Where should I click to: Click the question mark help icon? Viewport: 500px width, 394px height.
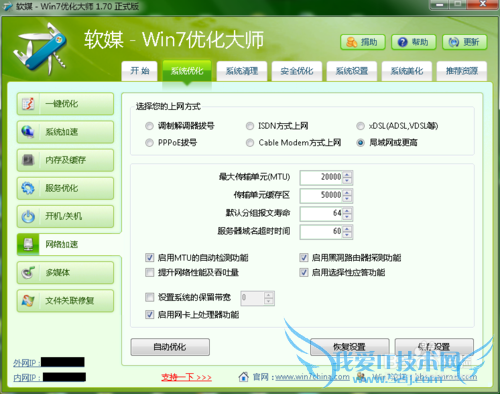tap(403, 42)
